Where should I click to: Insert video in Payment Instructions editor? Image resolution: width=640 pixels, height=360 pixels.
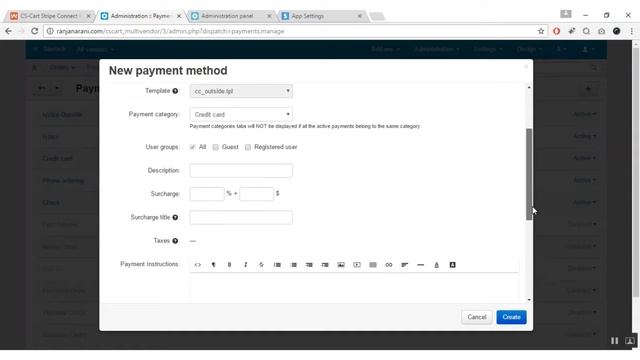point(357,265)
